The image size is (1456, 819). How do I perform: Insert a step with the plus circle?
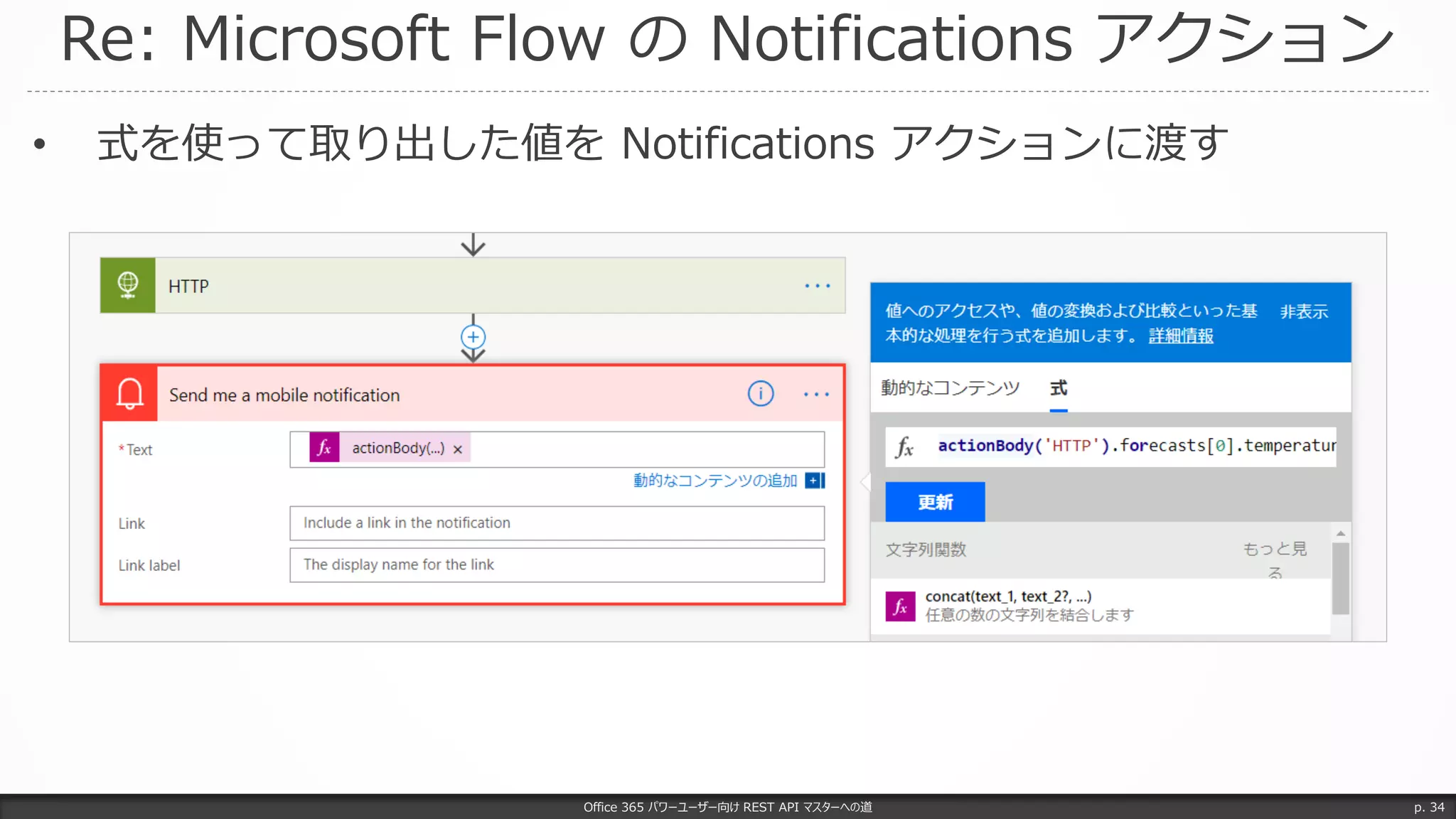point(473,336)
